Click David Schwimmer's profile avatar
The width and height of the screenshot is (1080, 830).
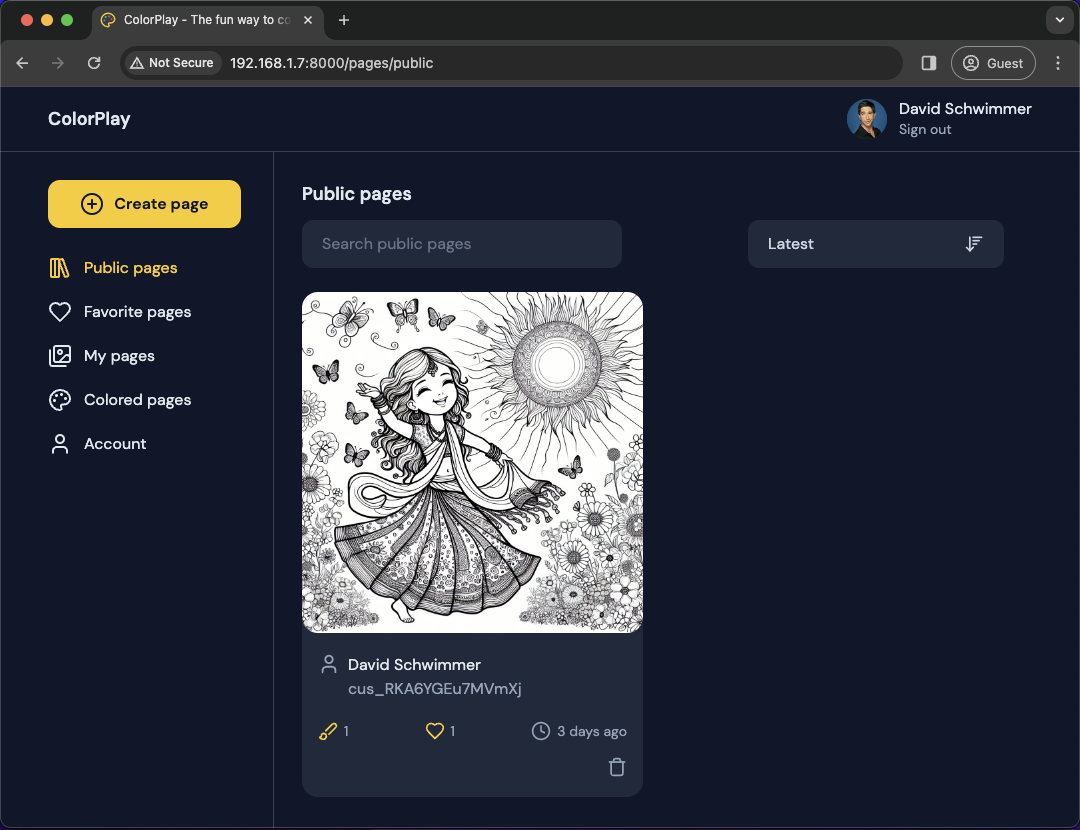(866, 119)
